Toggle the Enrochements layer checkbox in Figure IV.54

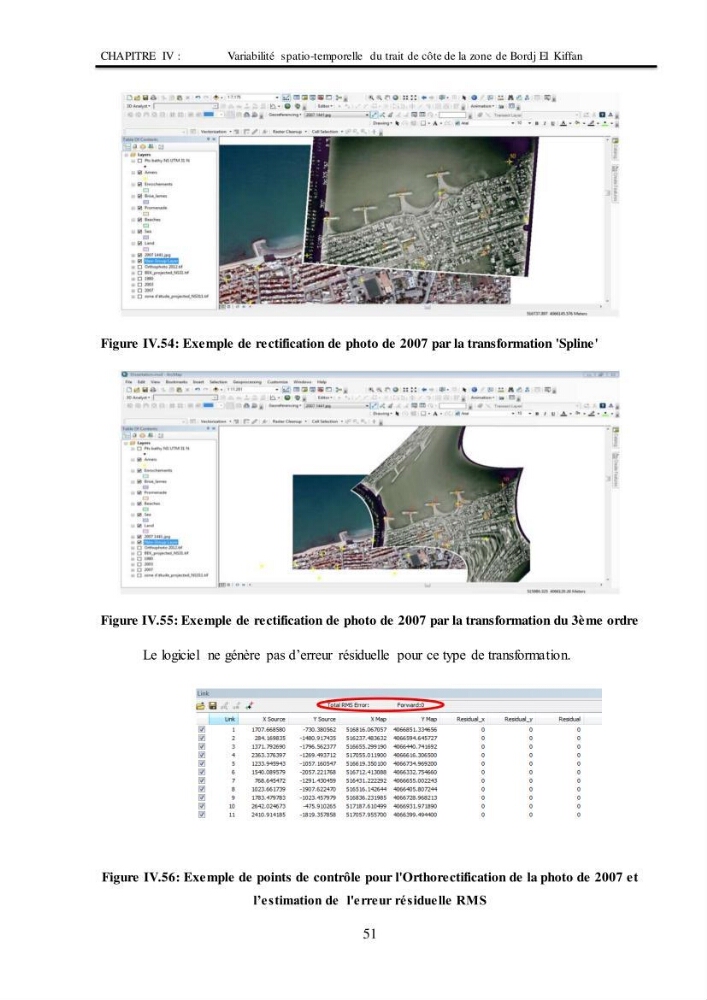140,184
